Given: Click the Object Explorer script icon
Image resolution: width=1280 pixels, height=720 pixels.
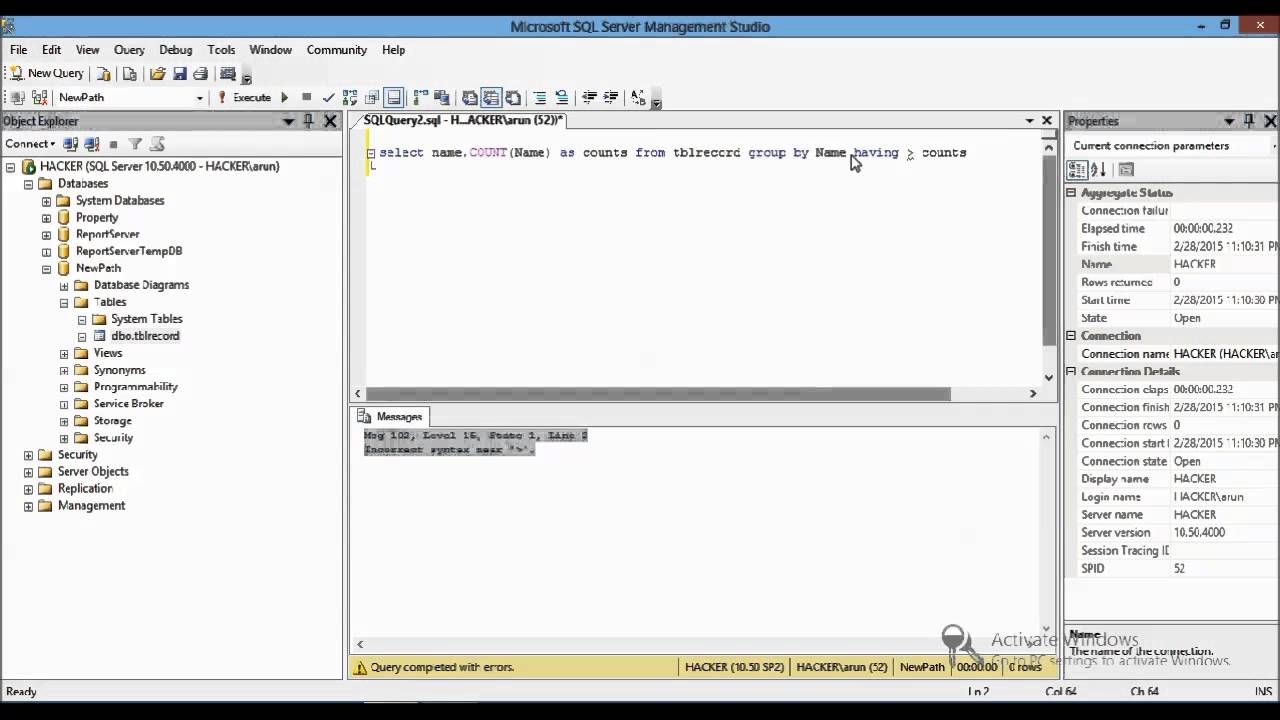Looking at the screenshot, I should pos(157,144).
